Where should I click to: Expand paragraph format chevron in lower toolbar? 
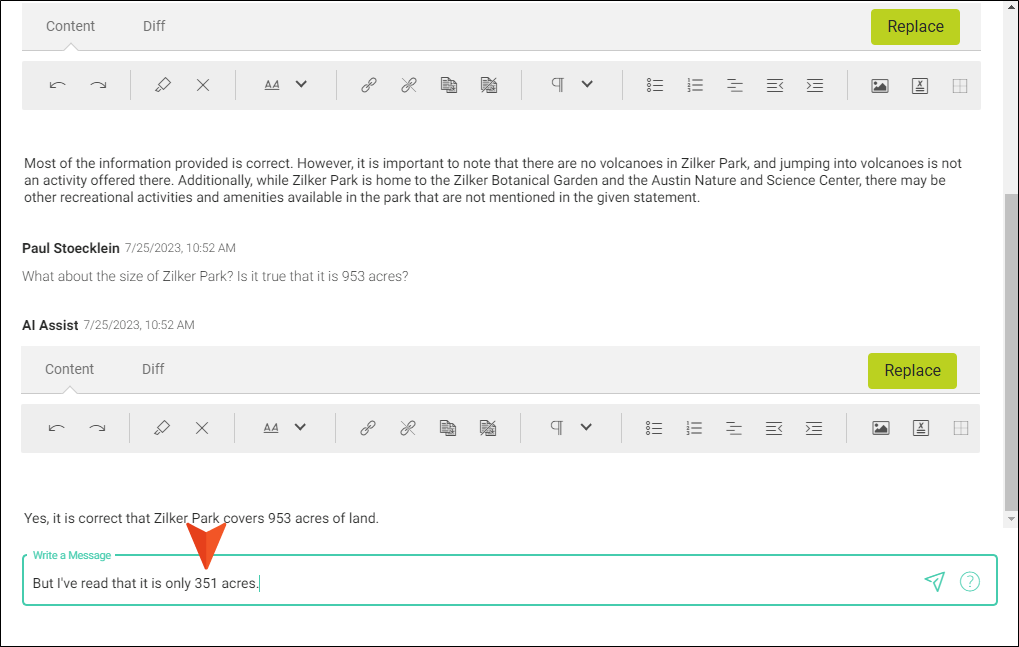pos(586,427)
